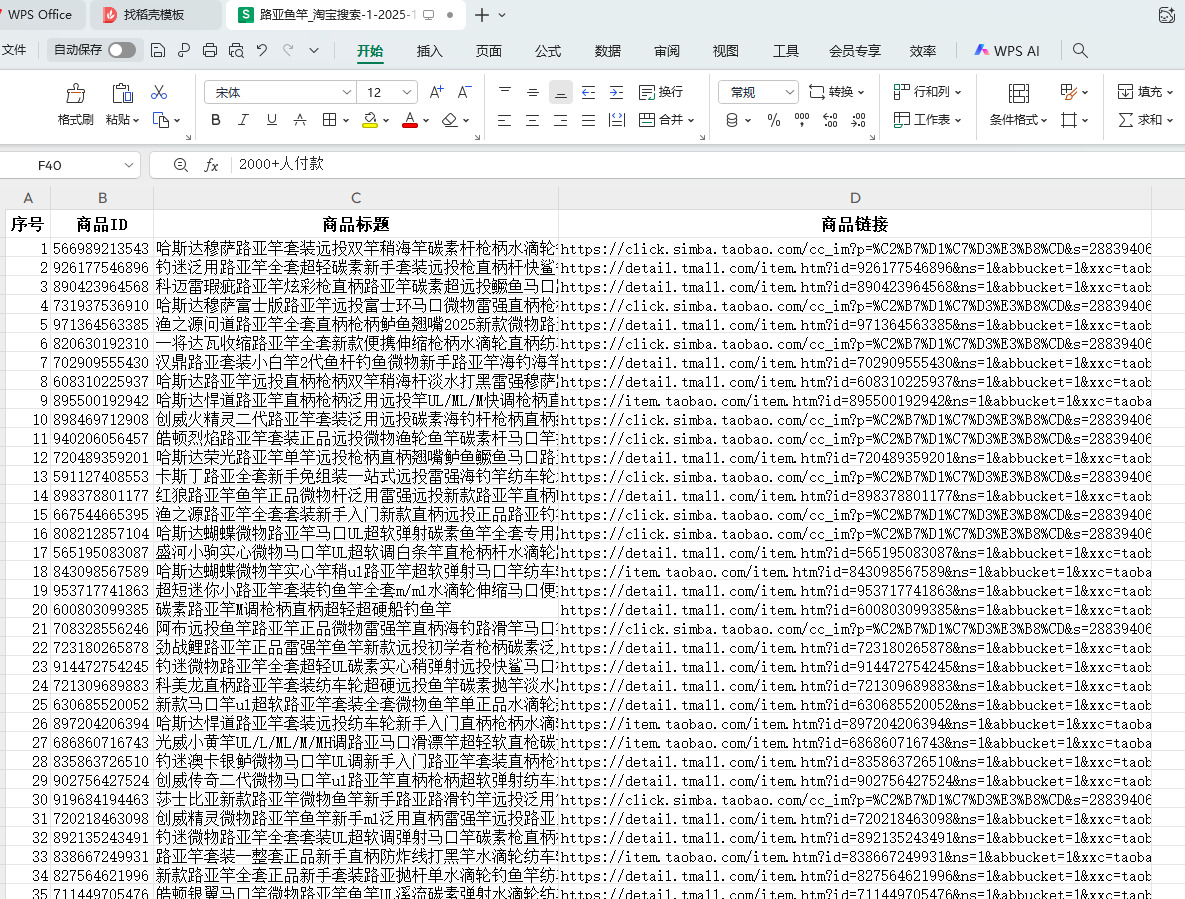
Task: Click the 合并 merge cells button
Action: (666, 120)
